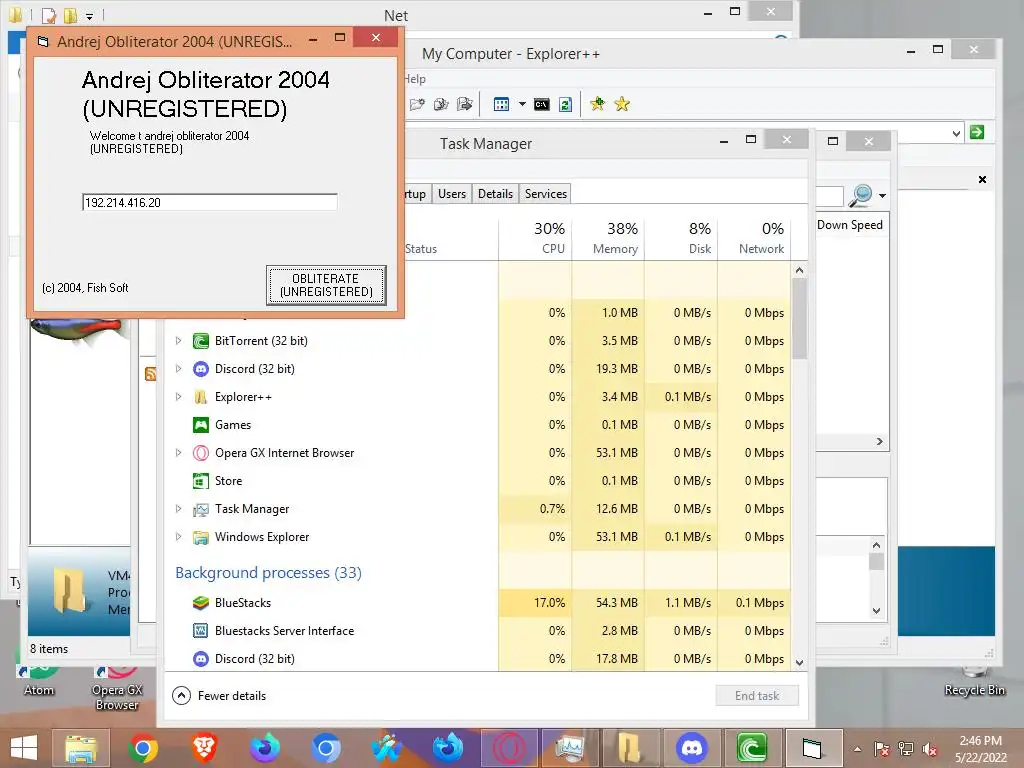The image size is (1024, 768).
Task: Switch to Opera GX on the taskbar
Action: coord(509,748)
